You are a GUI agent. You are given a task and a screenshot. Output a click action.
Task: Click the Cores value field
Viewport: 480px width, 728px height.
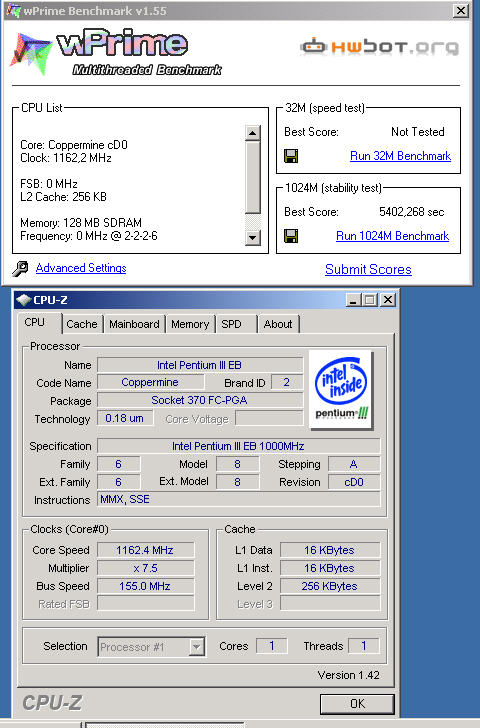click(x=272, y=646)
